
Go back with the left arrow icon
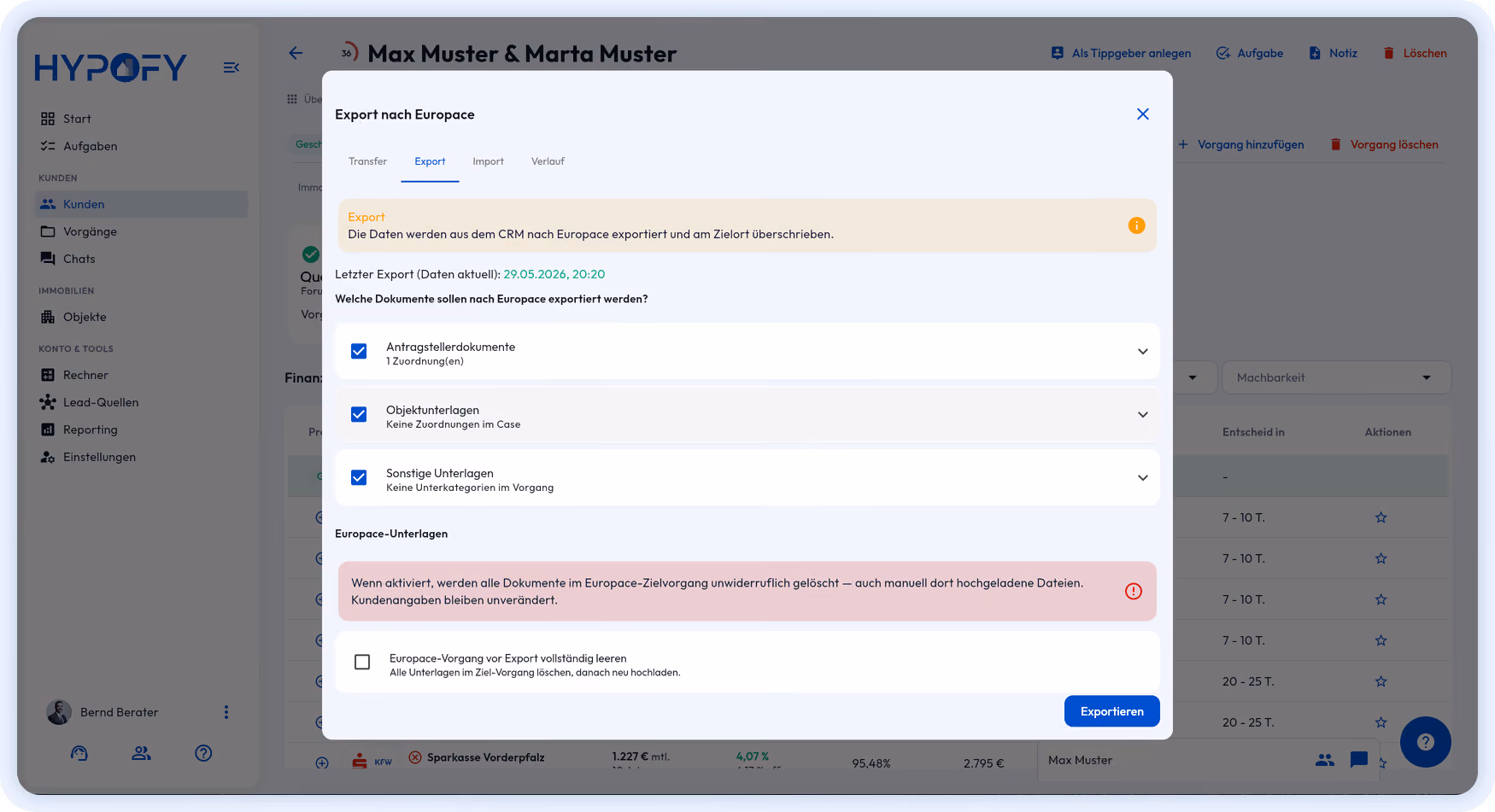(296, 53)
